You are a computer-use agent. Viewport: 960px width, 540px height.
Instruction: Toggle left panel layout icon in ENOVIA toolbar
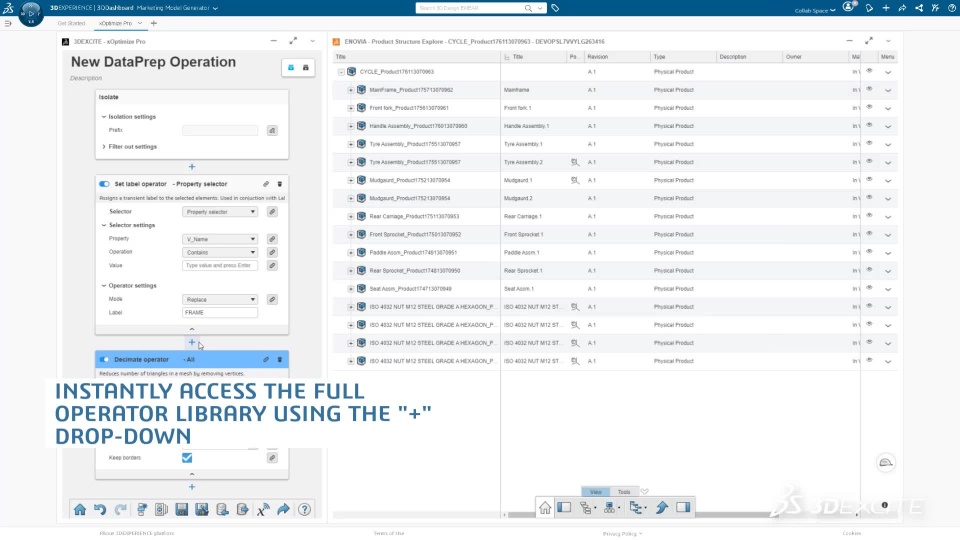coord(564,508)
